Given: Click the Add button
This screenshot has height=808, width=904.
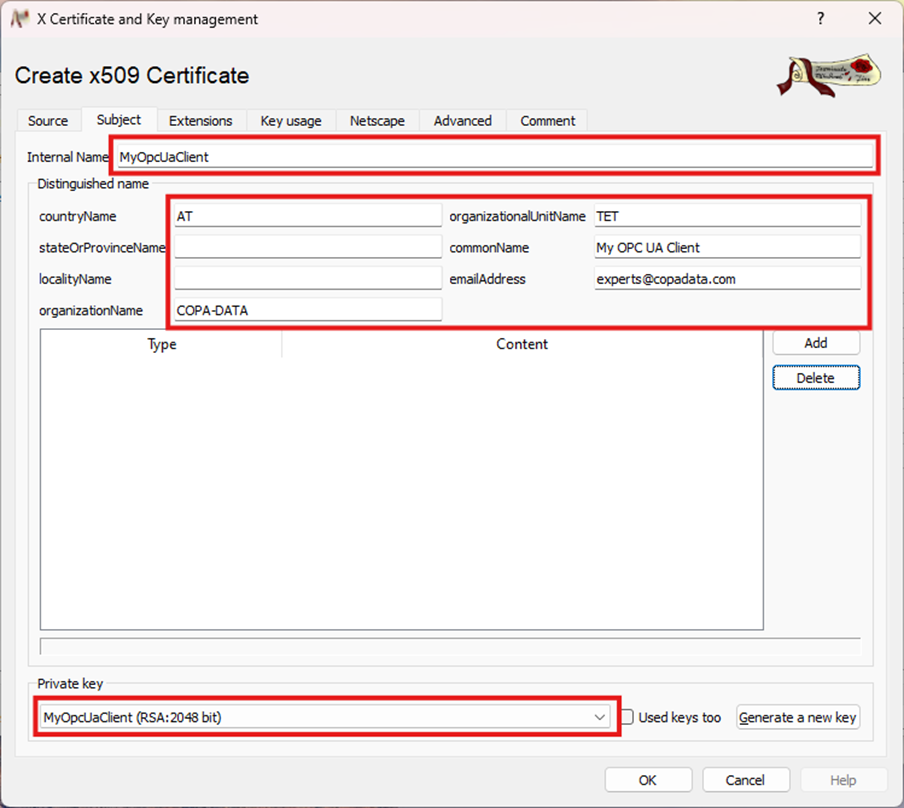Looking at the screenshot, I should coord(815,342).
